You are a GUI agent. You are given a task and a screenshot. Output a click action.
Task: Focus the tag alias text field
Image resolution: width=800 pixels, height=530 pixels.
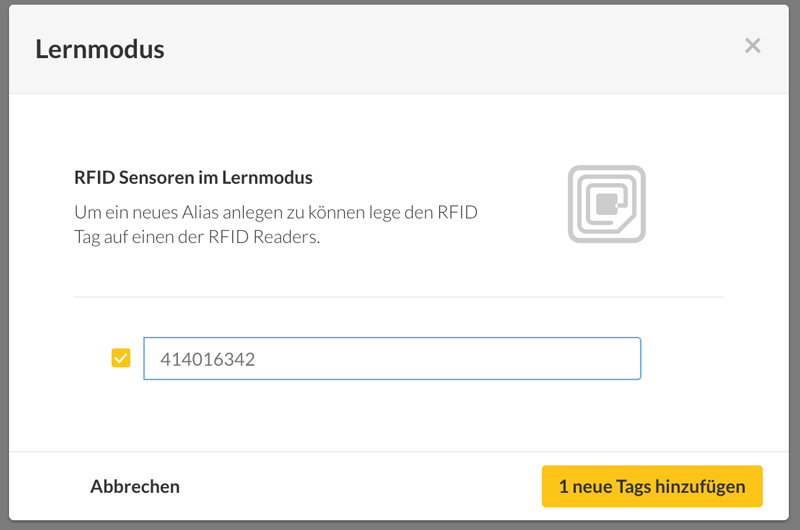(392, 358)
